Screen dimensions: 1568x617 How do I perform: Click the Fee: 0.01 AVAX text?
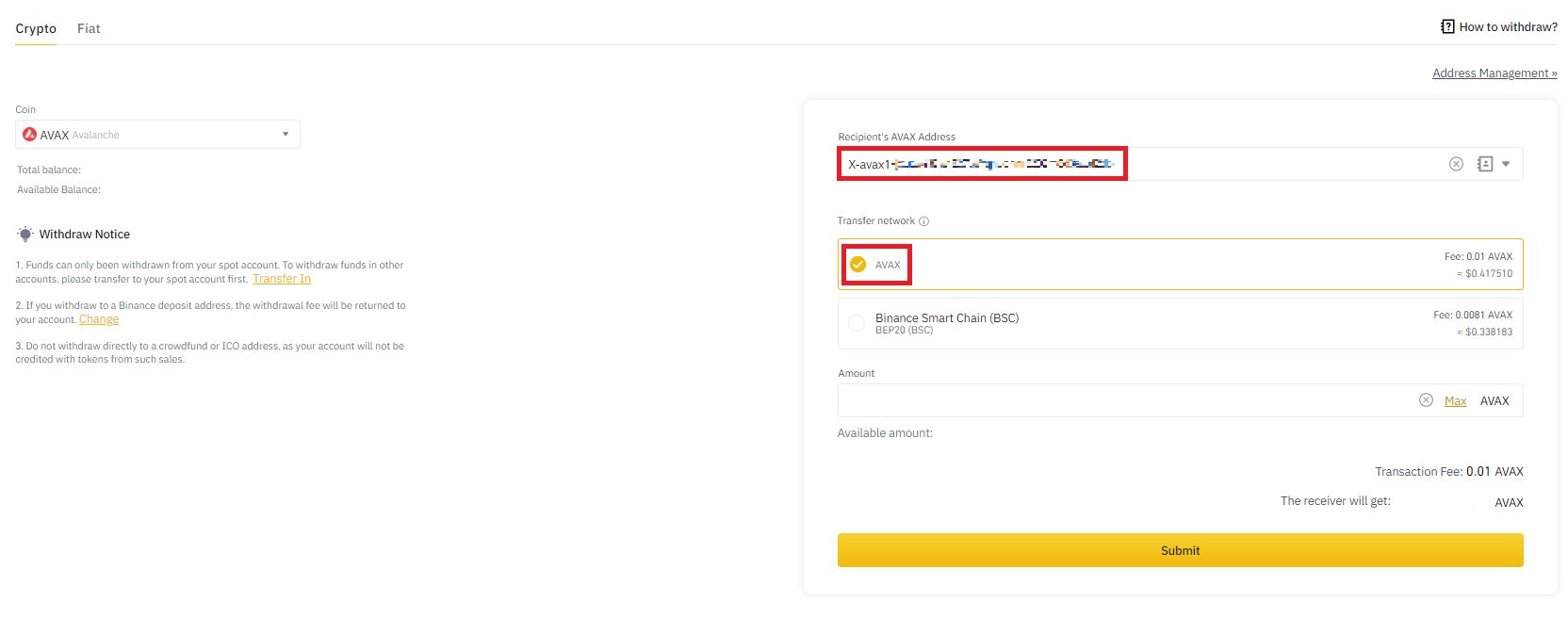point(1478,256)
